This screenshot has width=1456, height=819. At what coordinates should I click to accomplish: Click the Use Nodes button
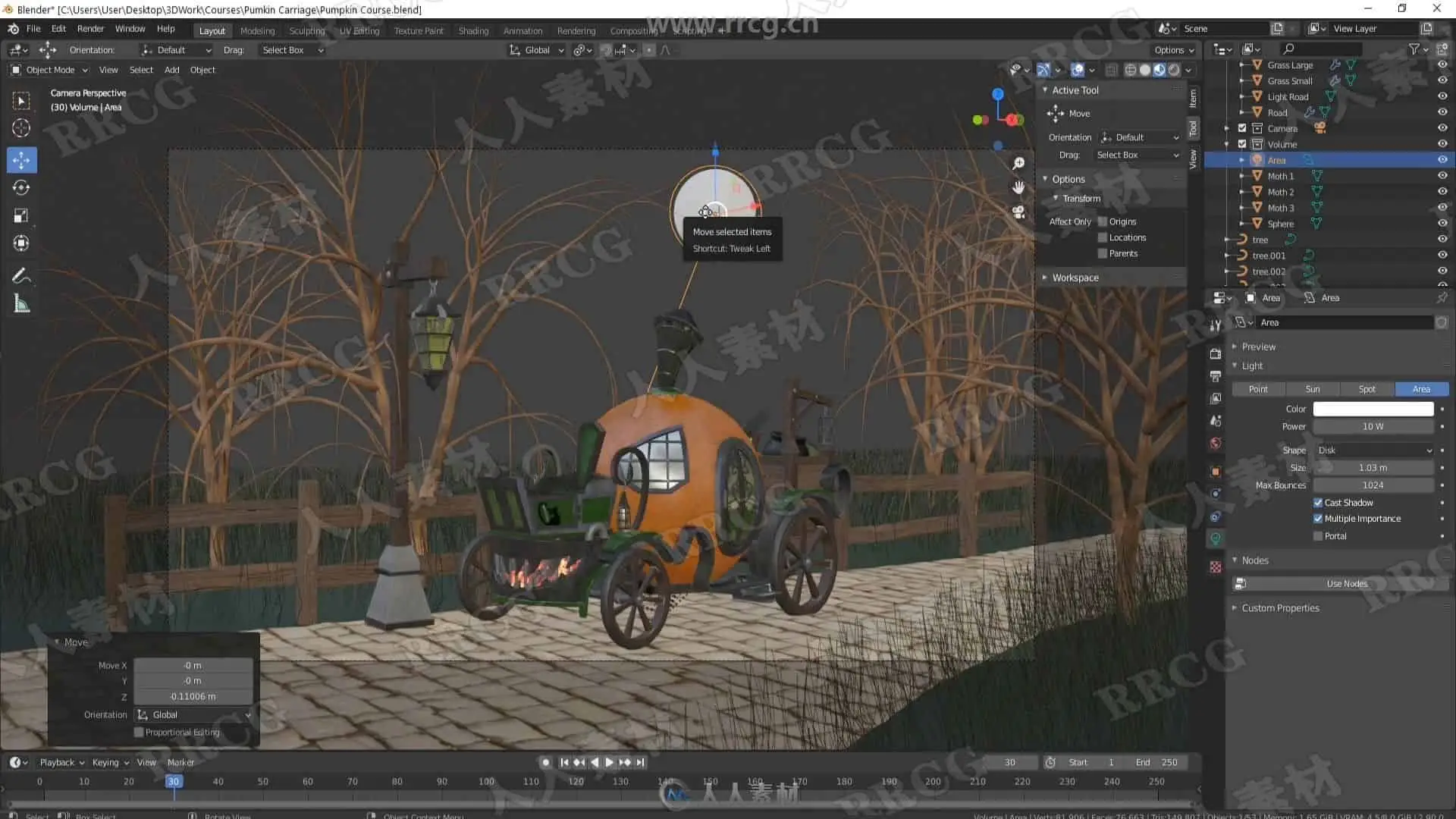click(1346, 584)
